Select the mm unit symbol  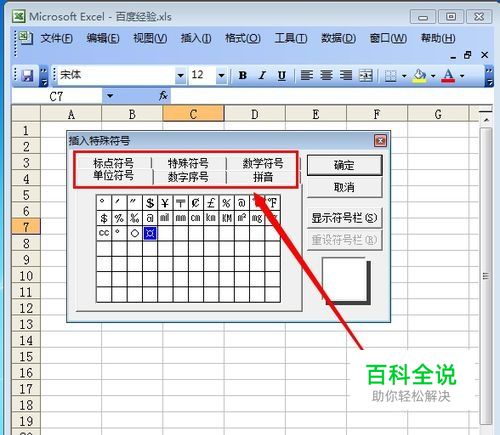coord(180,218)
